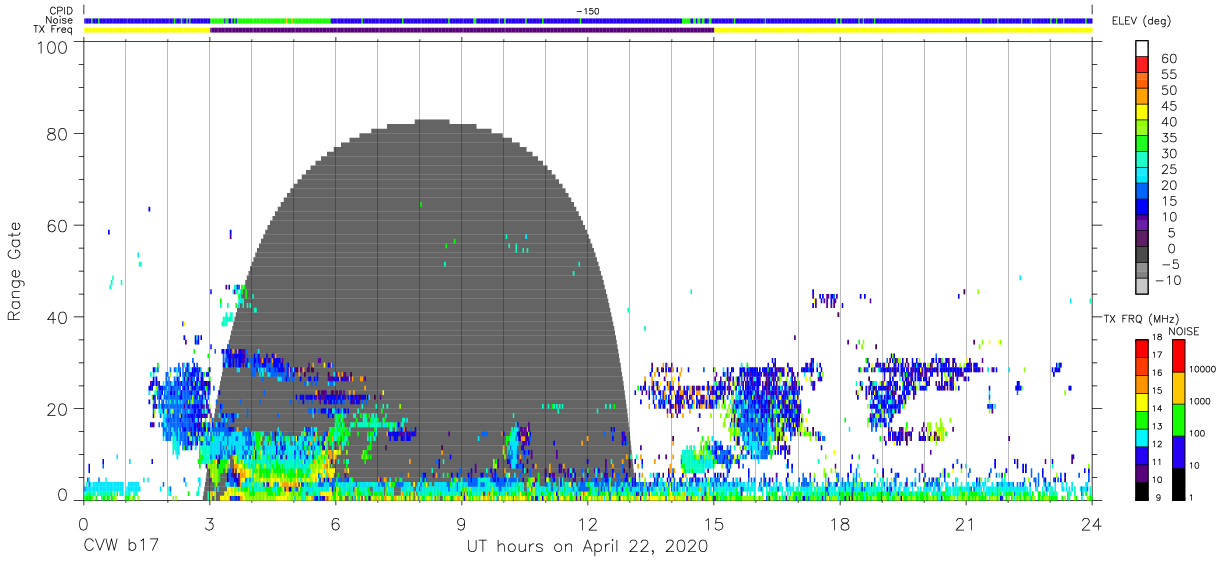
Task: Click the 10000 label on the NOISE legend
Action: (1203, 369)
